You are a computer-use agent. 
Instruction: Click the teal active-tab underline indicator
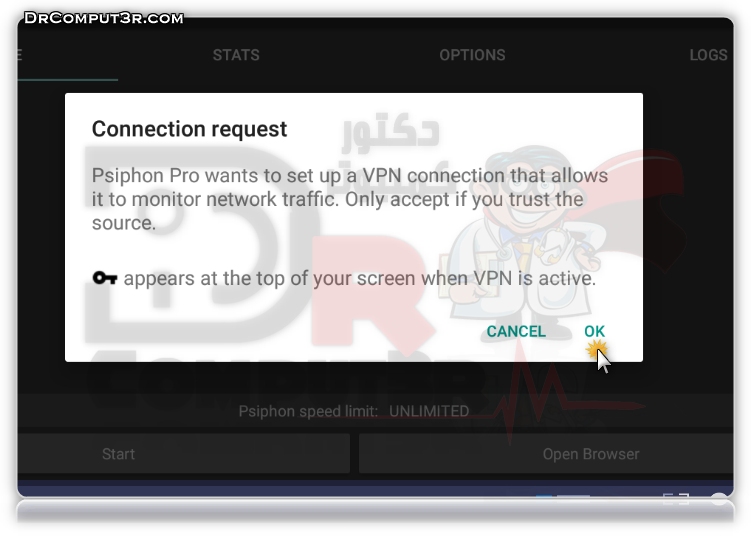pyautogui.click(x=68, y=80)
